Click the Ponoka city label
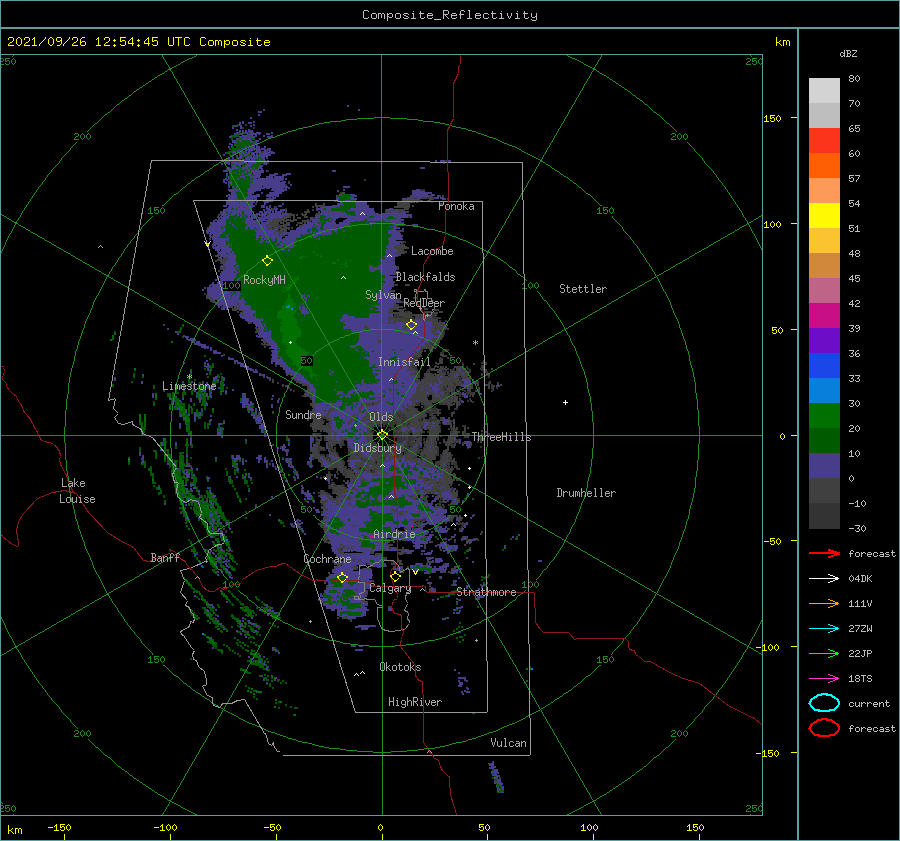Viewport: 900px width, 841px height. tap(456, 206)
